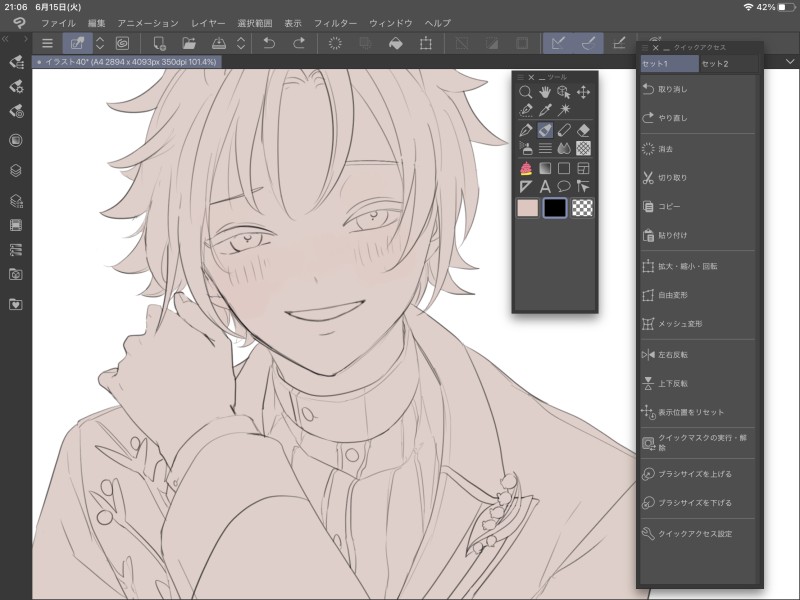800x600 pixels.
Task: Select the Selection pen tool
Action: coord(526,110)
